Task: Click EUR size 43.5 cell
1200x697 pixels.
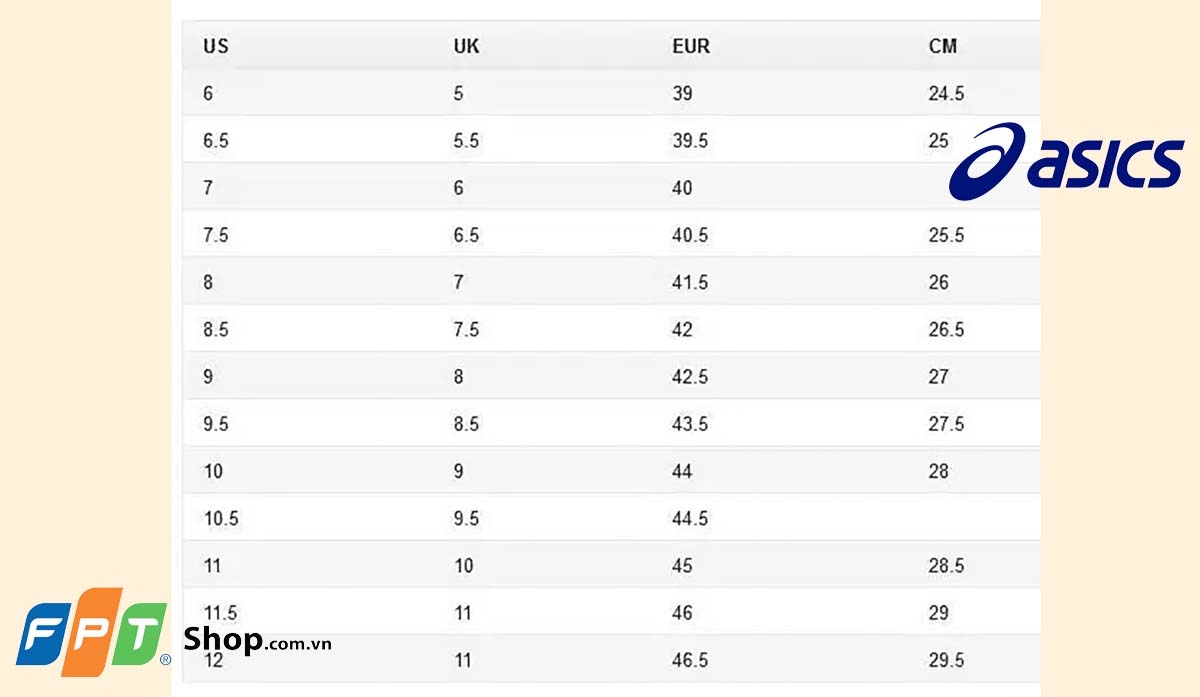Action: pos(690,424)
